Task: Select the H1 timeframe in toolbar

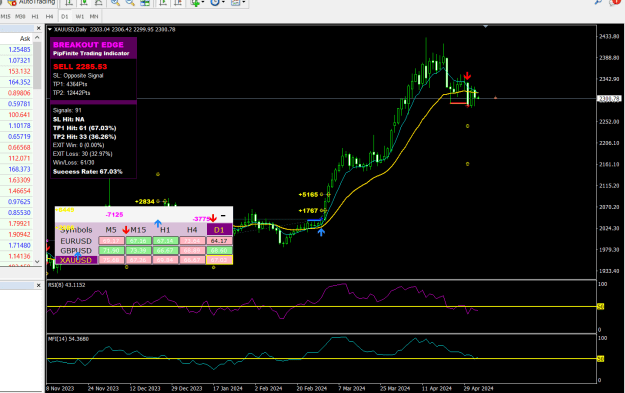Action: [x=35, y=16]
